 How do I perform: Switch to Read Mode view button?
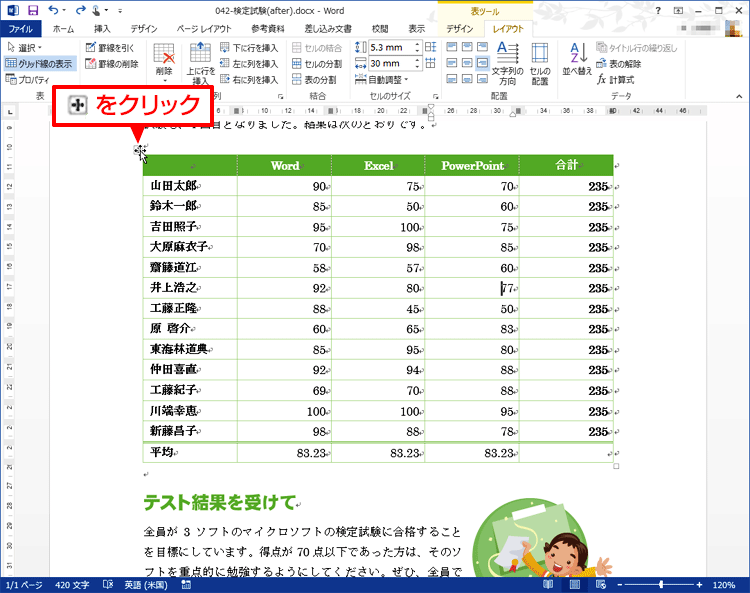[x=548, y=584]
